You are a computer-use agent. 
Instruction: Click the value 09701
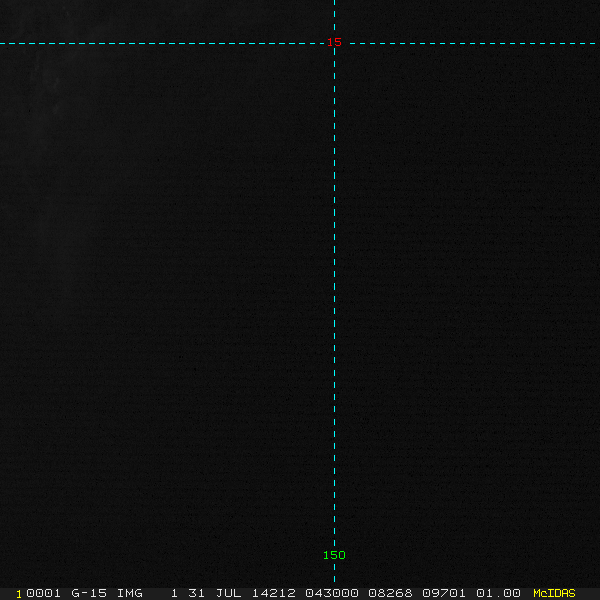click(444, 593)
